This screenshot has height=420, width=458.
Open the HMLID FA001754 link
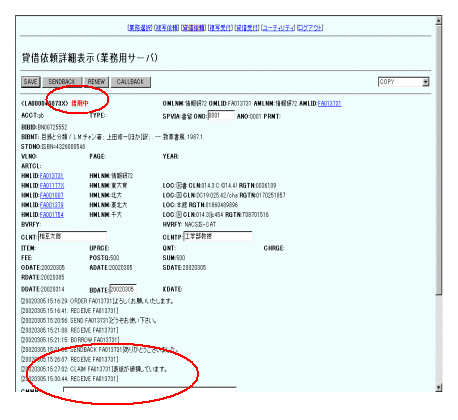(x=52, y=214)
